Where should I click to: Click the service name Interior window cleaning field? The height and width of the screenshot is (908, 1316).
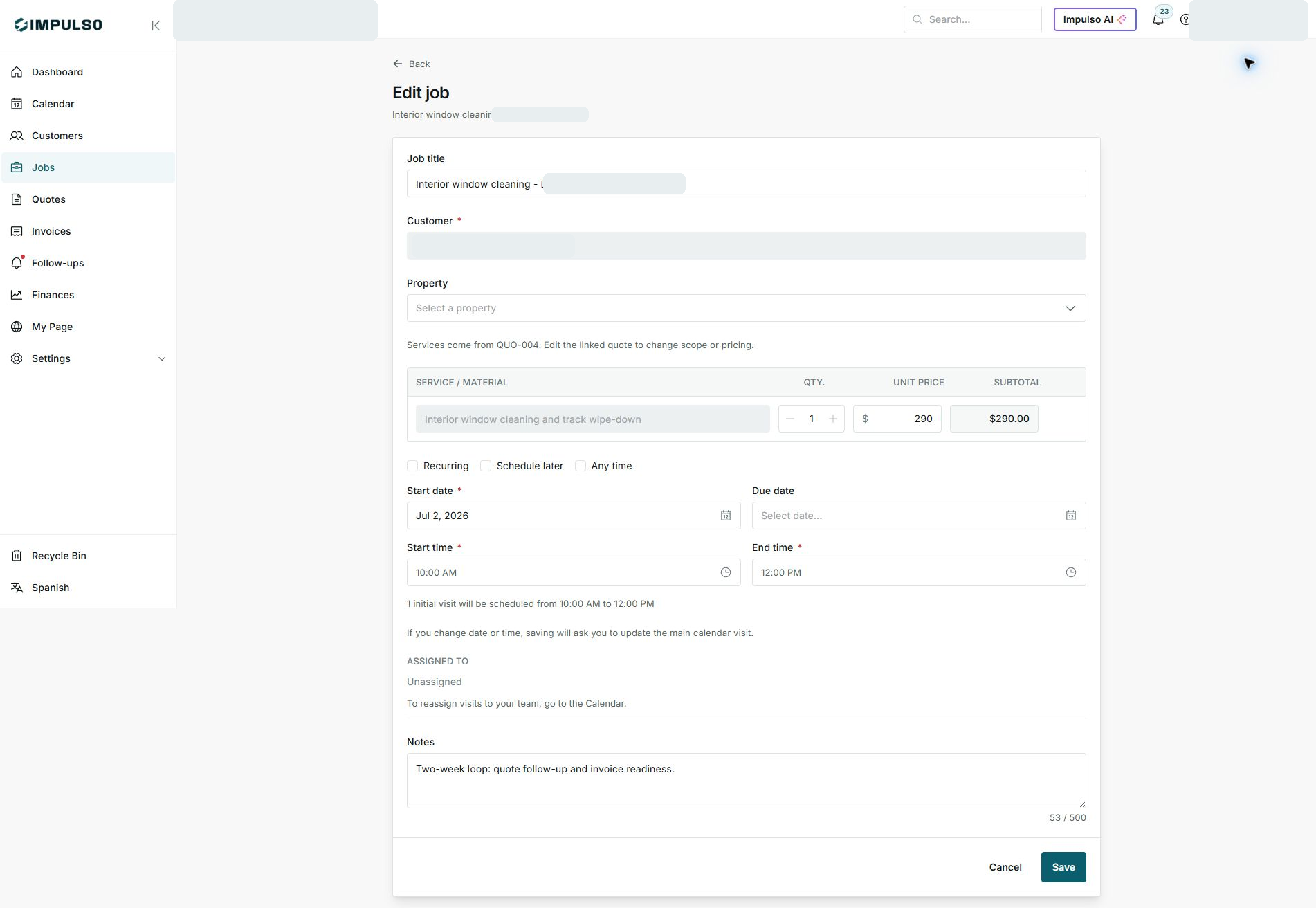pyautogui.click(x=592, y=419)
